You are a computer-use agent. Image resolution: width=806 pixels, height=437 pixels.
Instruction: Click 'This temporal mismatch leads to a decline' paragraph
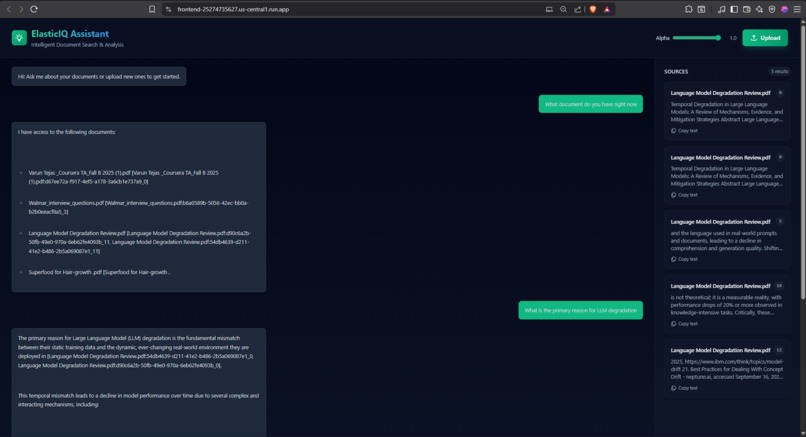pyautogui.click(x=138, y=400)
